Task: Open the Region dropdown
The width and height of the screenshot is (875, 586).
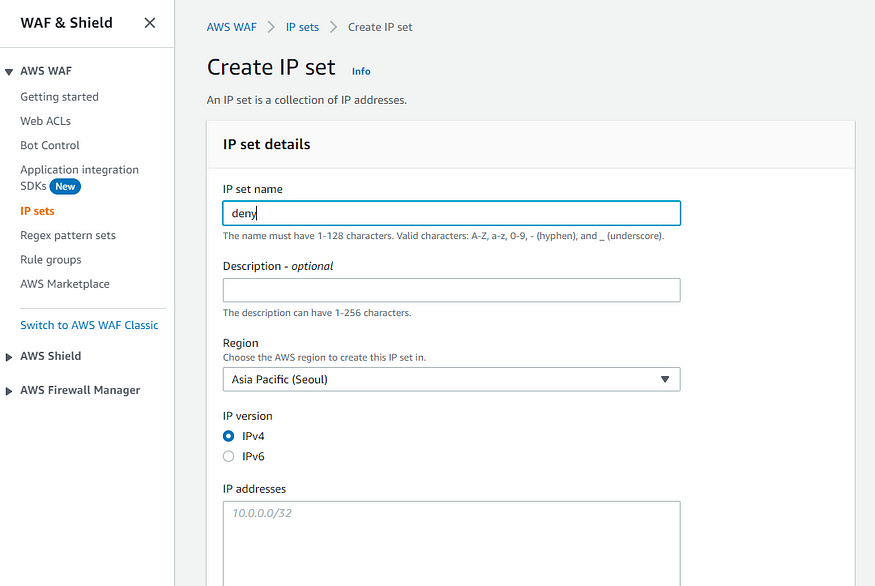Action: click(451, 379)
